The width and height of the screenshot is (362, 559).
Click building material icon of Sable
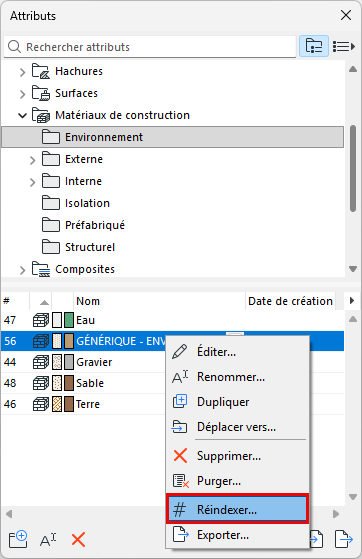pyautogui.click(x=41, y=383)
